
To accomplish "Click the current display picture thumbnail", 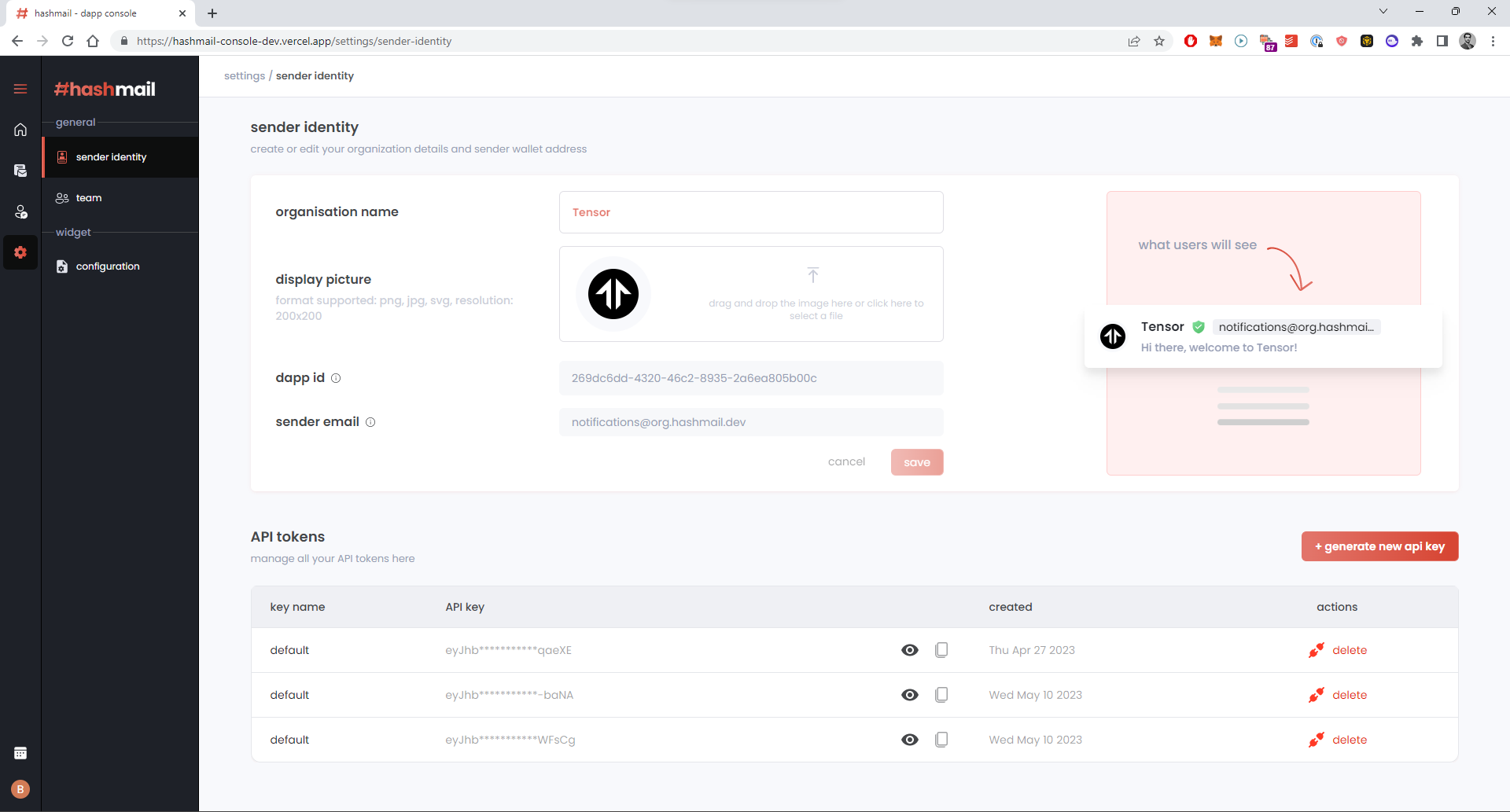I will tap(613, 294).
